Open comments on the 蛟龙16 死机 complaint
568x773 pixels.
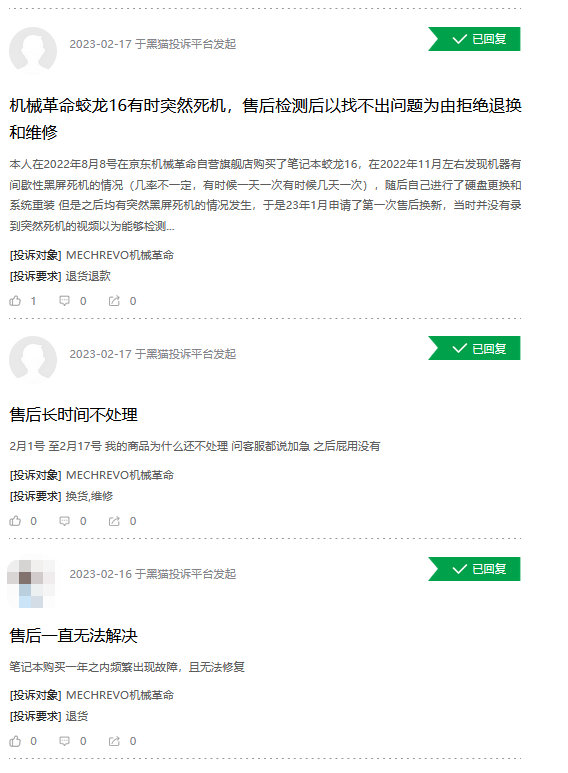tap(65, 301)
